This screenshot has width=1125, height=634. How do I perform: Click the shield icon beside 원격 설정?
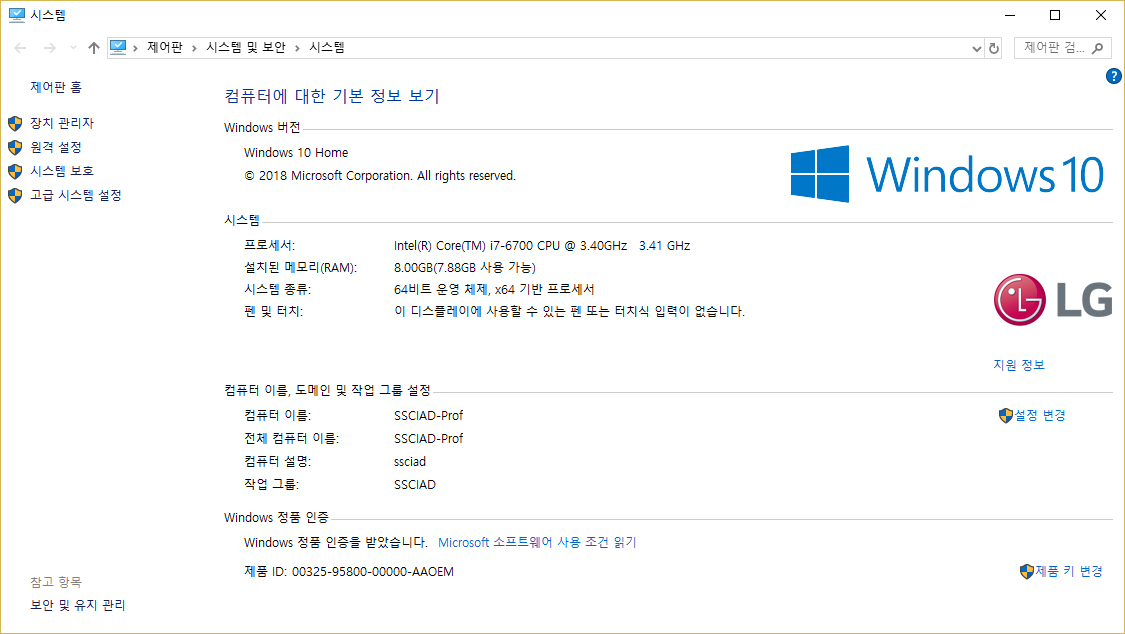[15, 147]
